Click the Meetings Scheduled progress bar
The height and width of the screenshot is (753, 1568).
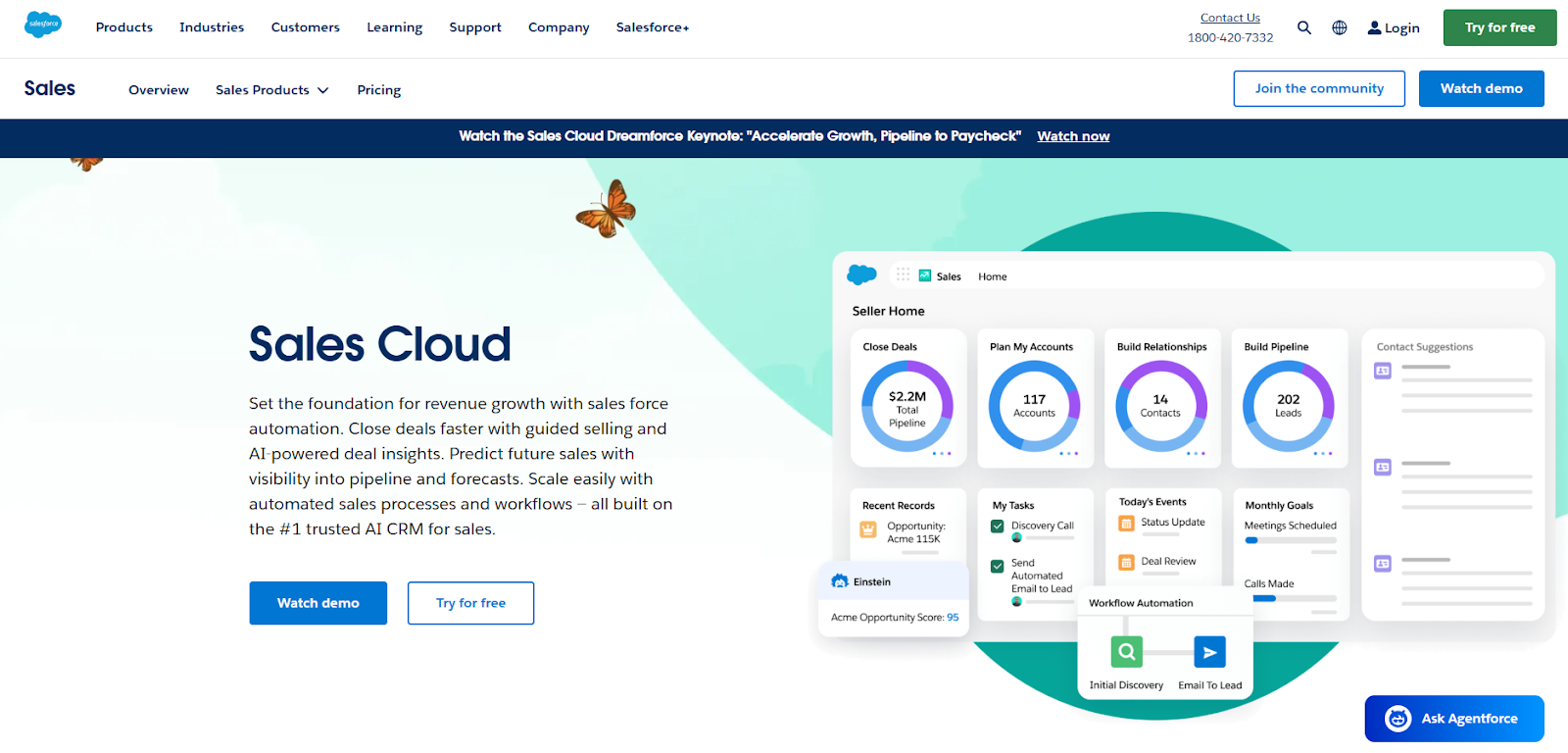pos(1291,539)
